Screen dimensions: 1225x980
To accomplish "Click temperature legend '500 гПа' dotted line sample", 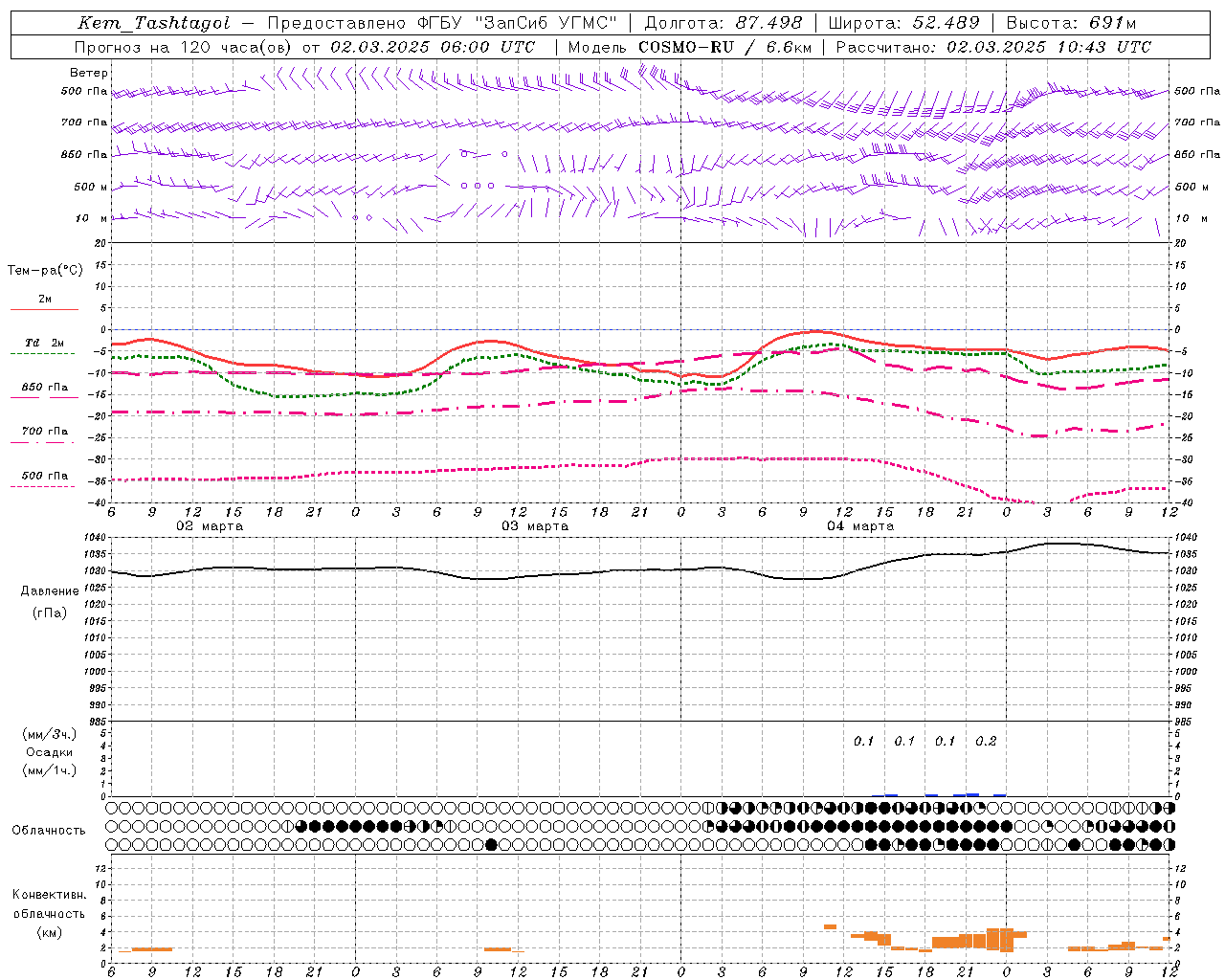I will tap(42, 486).
